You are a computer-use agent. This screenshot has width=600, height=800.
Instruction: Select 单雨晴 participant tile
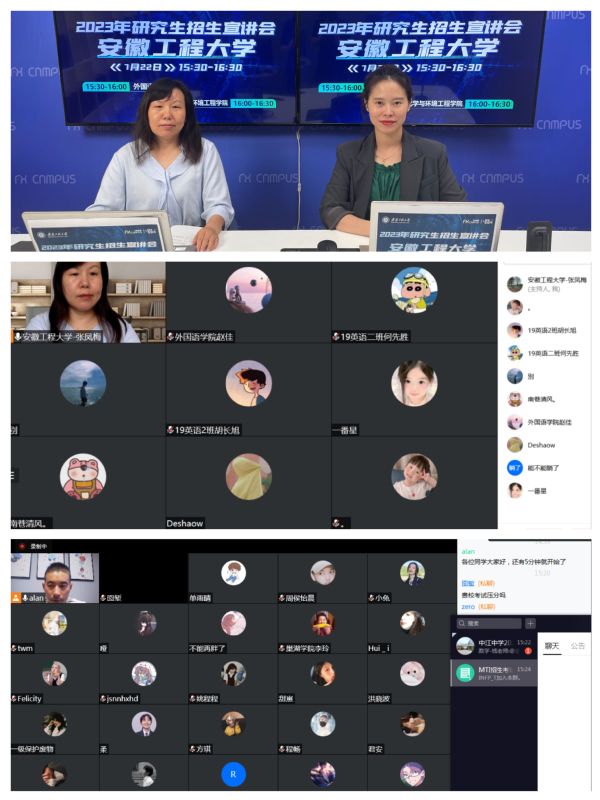click(233, 578)
